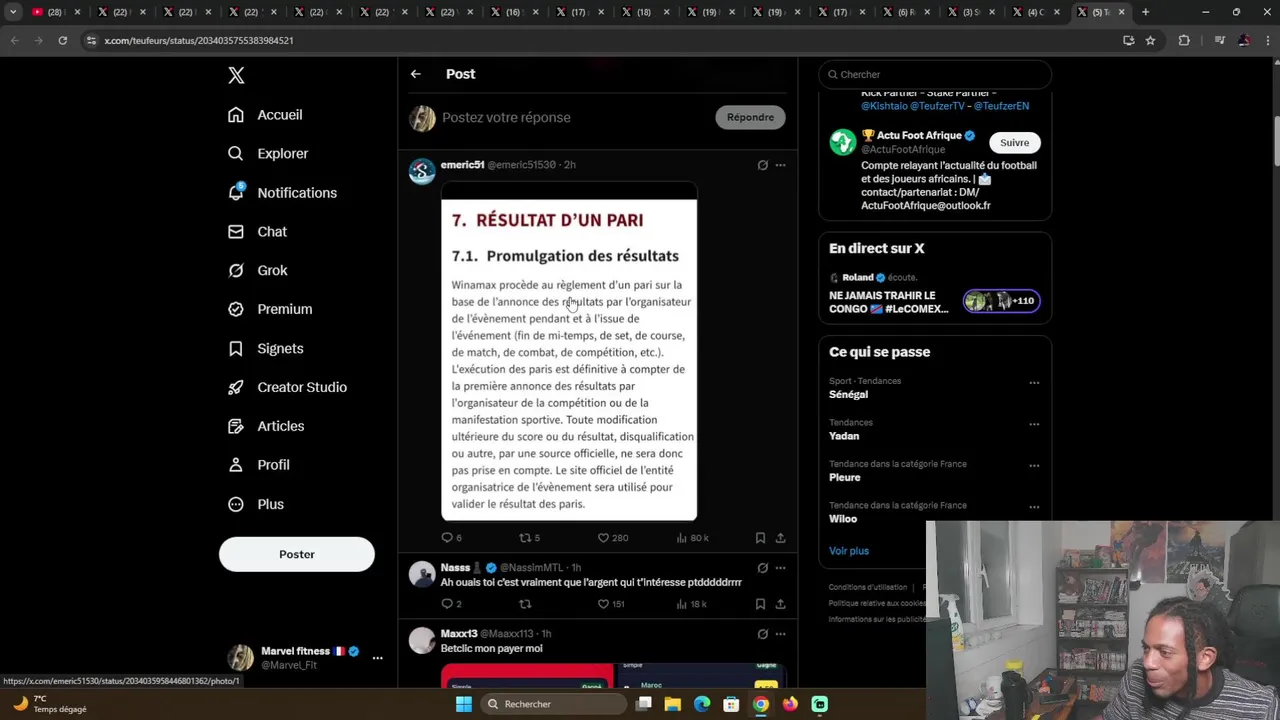Open the Sénégal trending topic
The height and width of the screenshot is (720, 1280).
[848, 395]
